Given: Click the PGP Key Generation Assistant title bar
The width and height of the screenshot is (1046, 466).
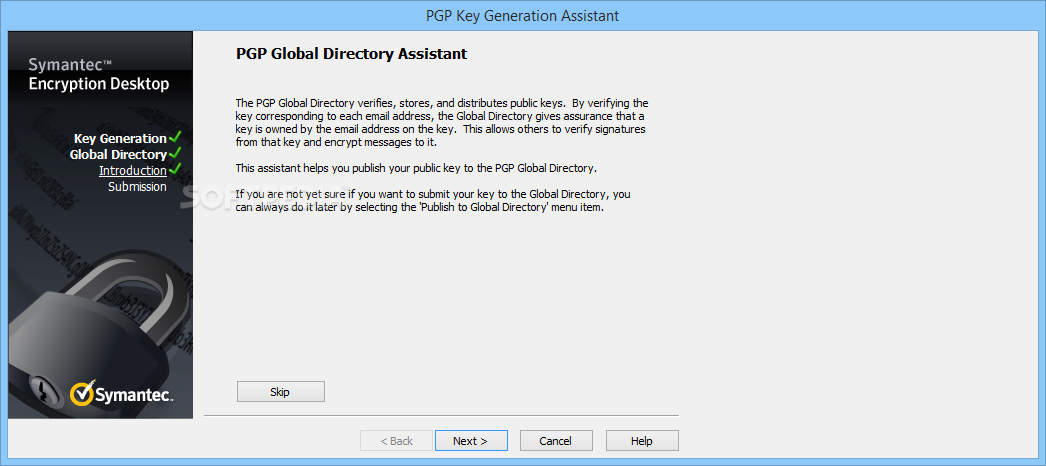Looking at the screenshot, I should (522, 15).
